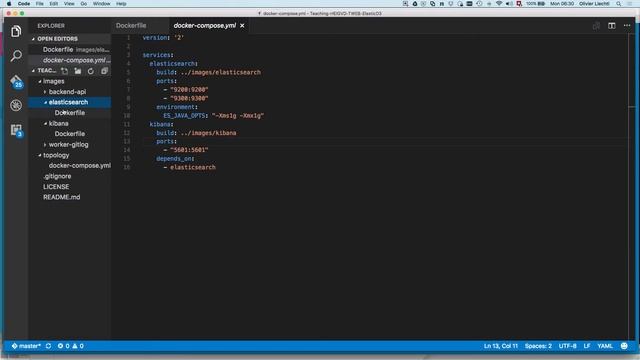
Task: Click the Spotlight search icon in menu bar
Action: [618, 4]
